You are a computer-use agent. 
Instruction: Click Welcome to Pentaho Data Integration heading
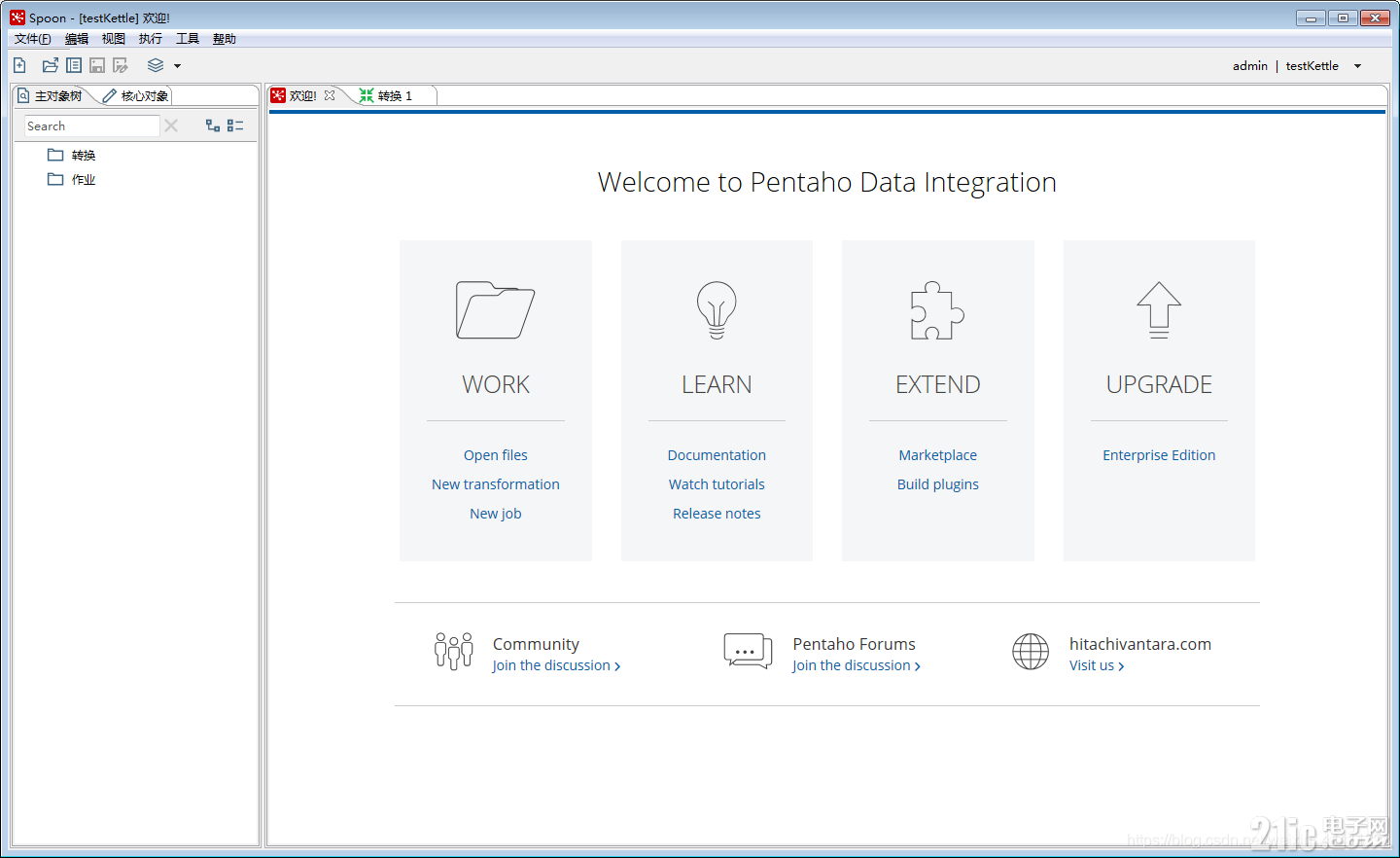(826, 182)
